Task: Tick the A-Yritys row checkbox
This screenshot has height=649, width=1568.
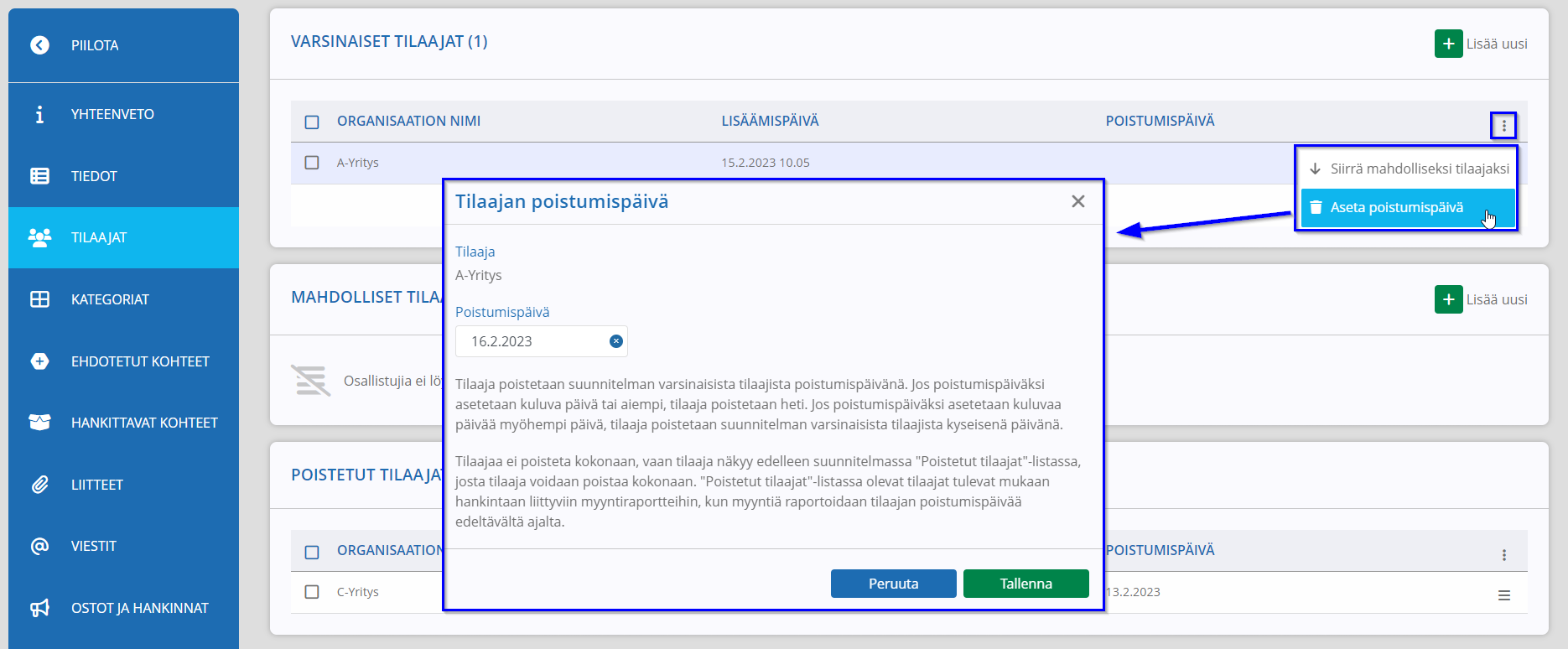Action: [x=312, y=163]
